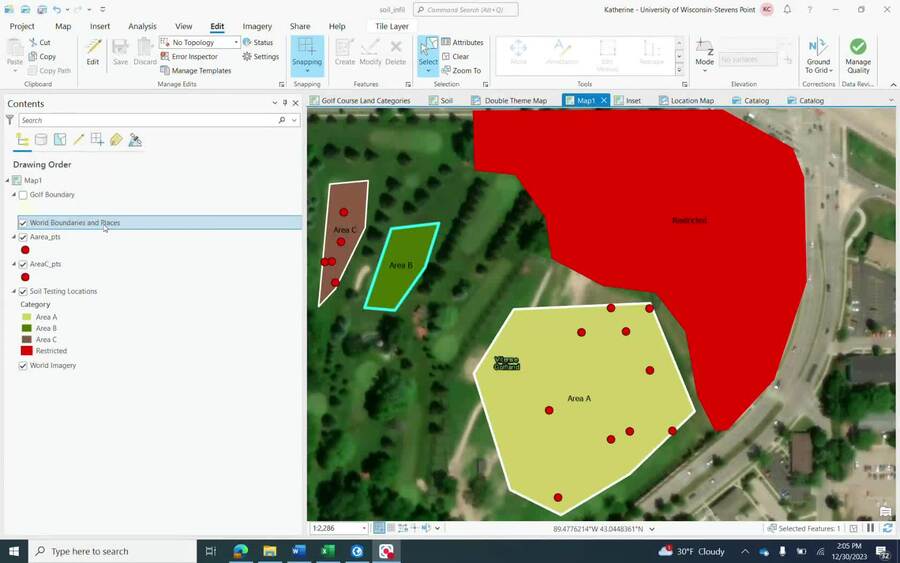This screenshot has height=563, width=900.
Task: Click the Ground To Grid icon
Action: coord(818,55)
